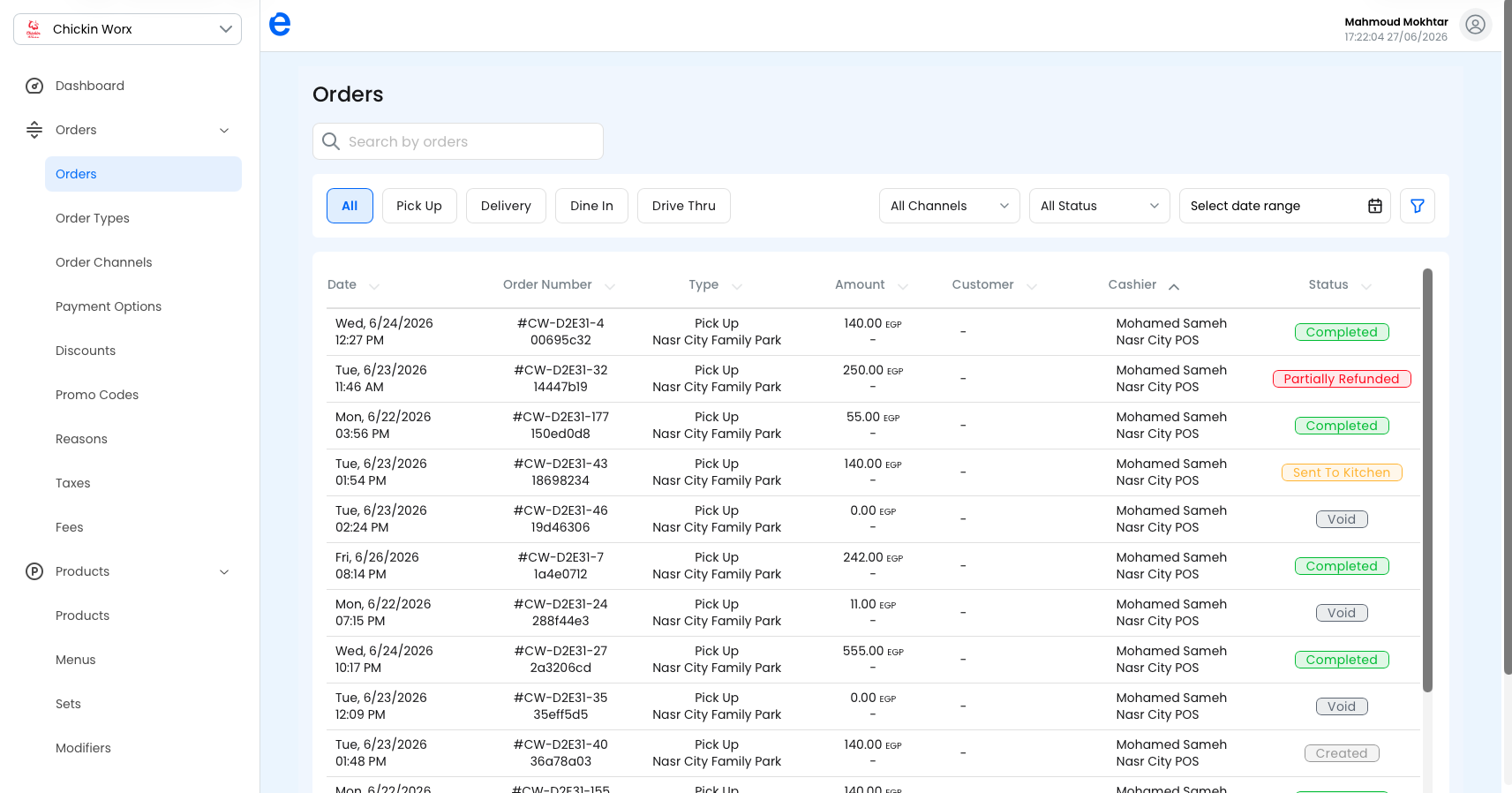Click the Sent To Kitchen status badge
The image size is (1512, 793).
click(x=1342, y=472)
